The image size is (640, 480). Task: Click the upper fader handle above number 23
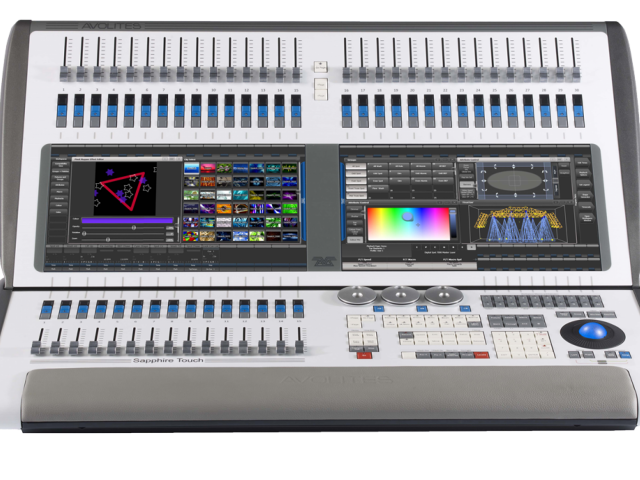click(461, 73)
